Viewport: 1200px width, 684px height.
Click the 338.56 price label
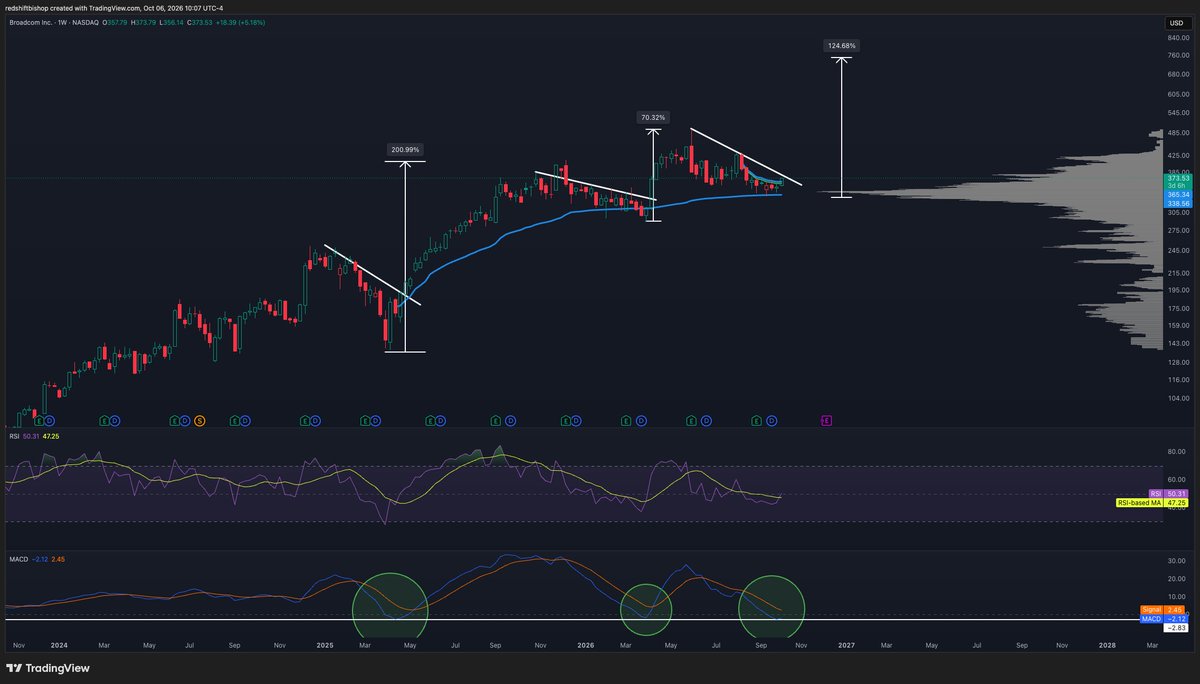pyautogui.click(x=1176, y=202)
